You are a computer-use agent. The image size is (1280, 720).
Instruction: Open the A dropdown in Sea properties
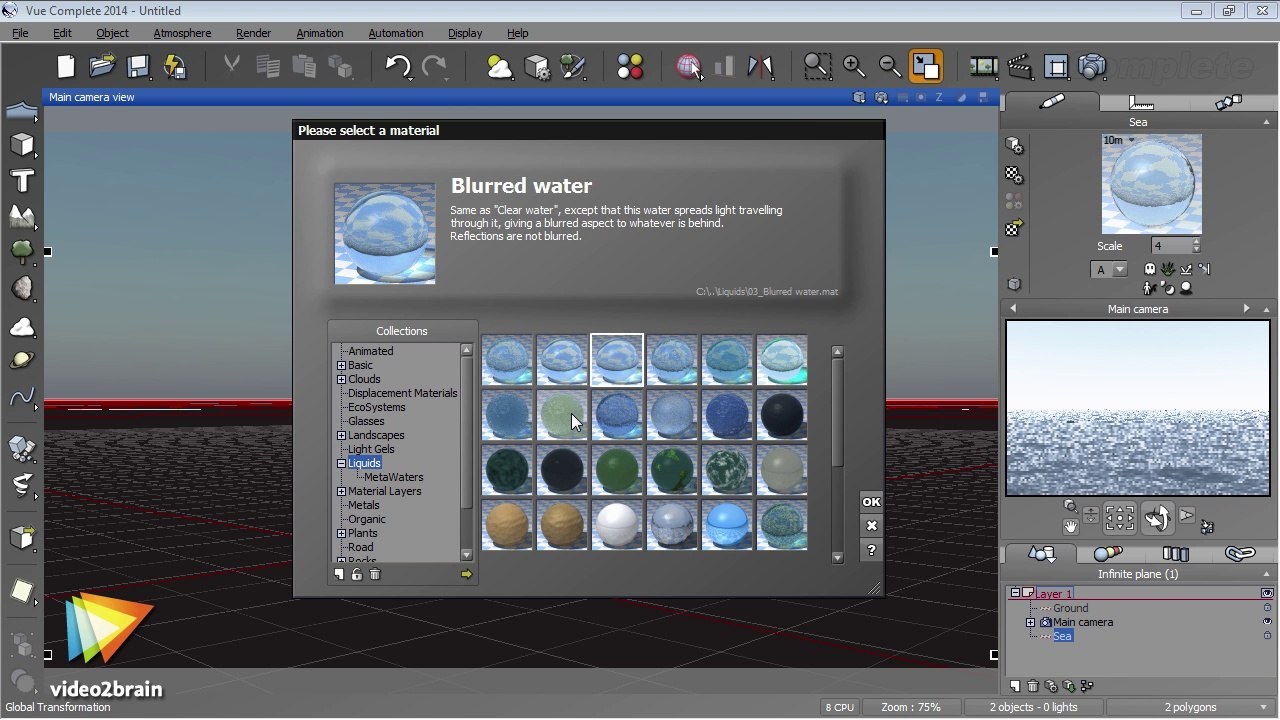tap(1109, 270)
